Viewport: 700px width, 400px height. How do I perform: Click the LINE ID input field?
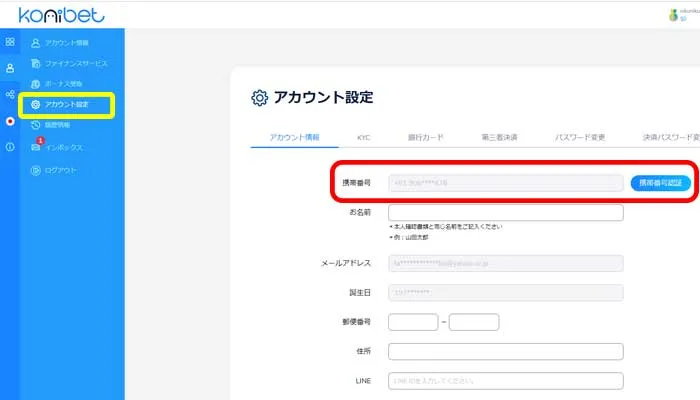click(x=505, y=380)
